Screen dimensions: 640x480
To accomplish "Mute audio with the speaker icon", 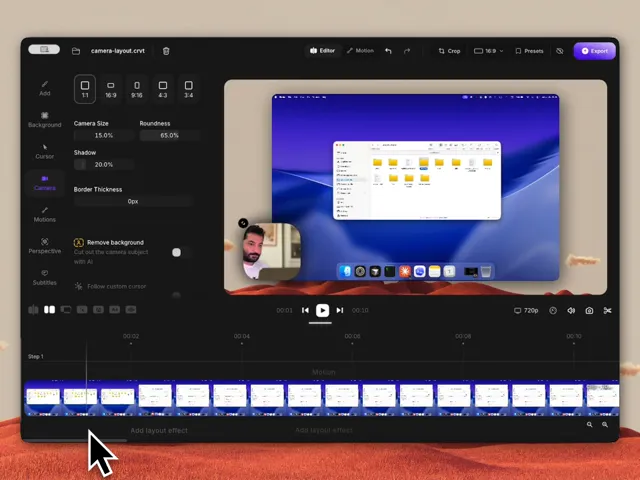I will [571, 311].
